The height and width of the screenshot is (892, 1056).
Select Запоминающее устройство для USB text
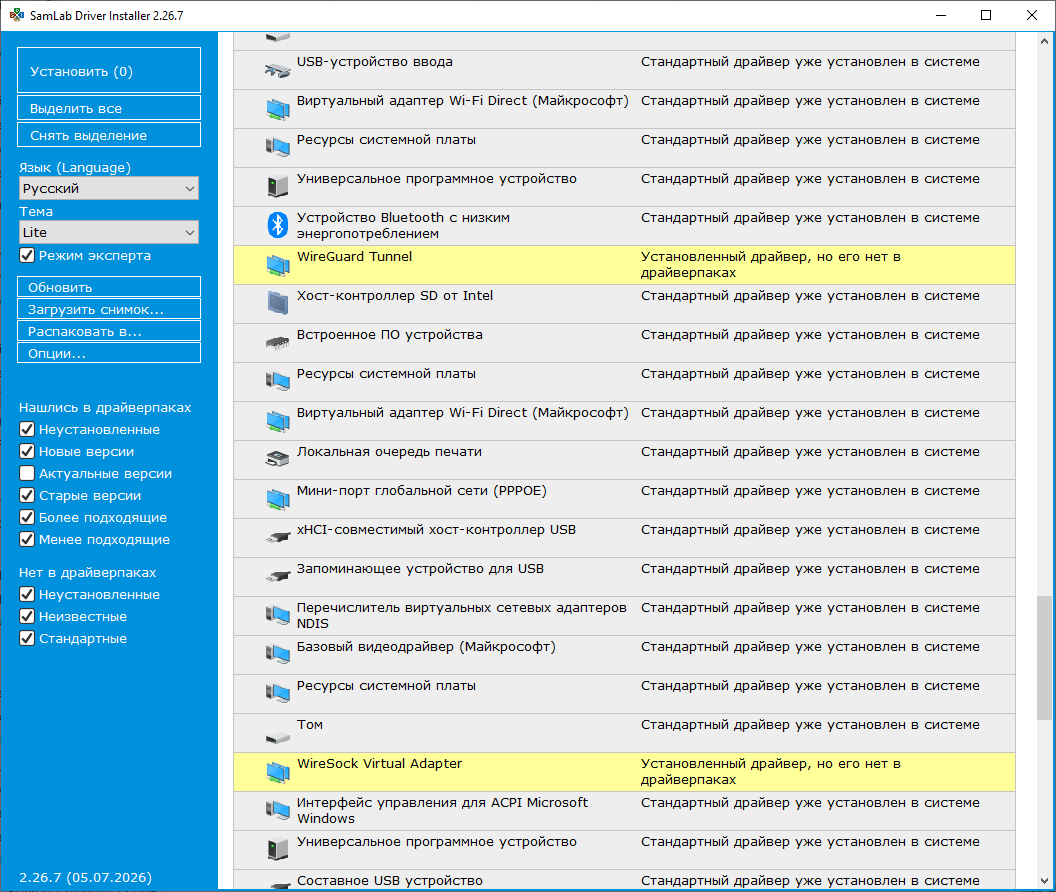click(x=420, y=569)
